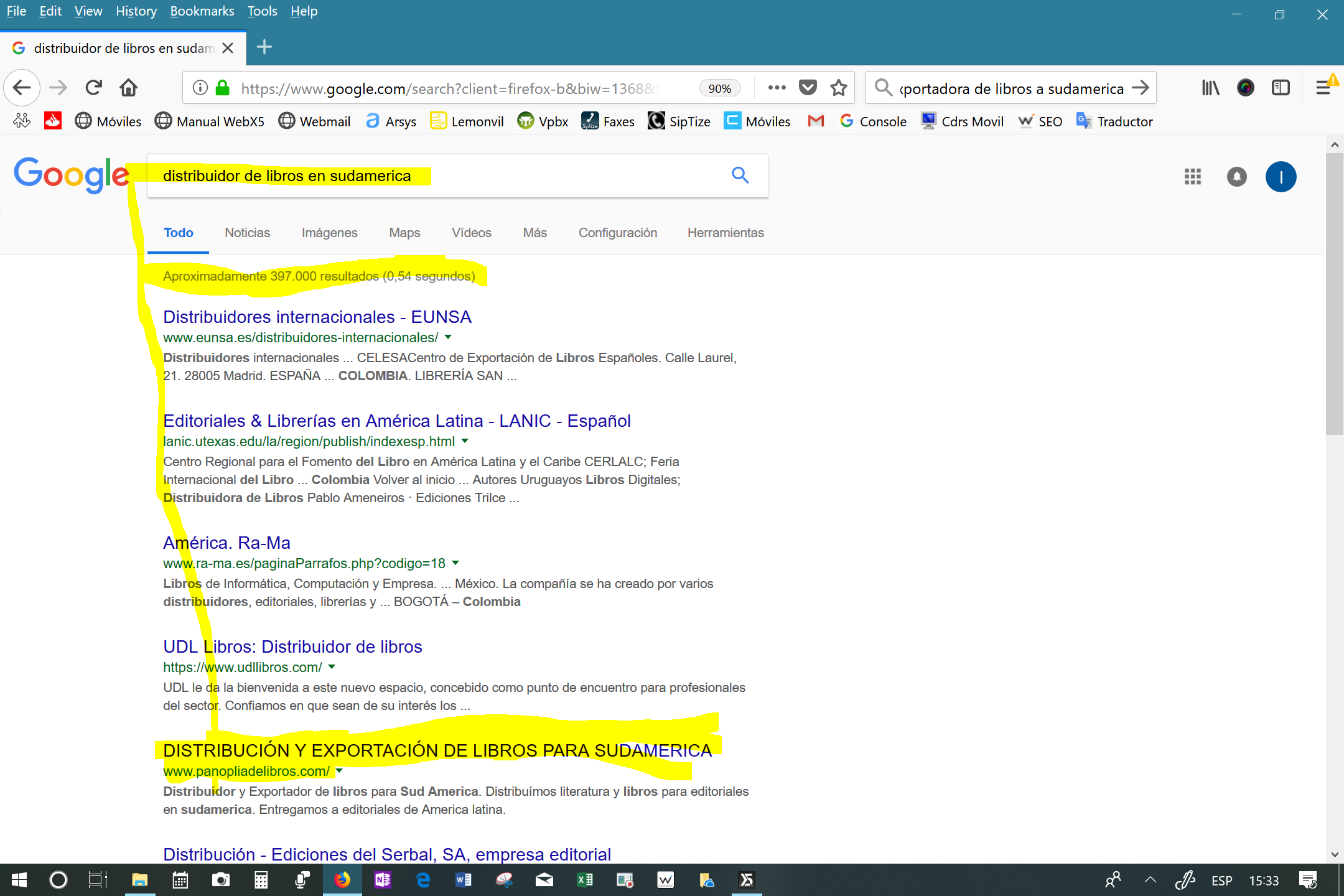Click the Google logo
1344x896 pixels.
pyautogui.click(x=72, y=175)
